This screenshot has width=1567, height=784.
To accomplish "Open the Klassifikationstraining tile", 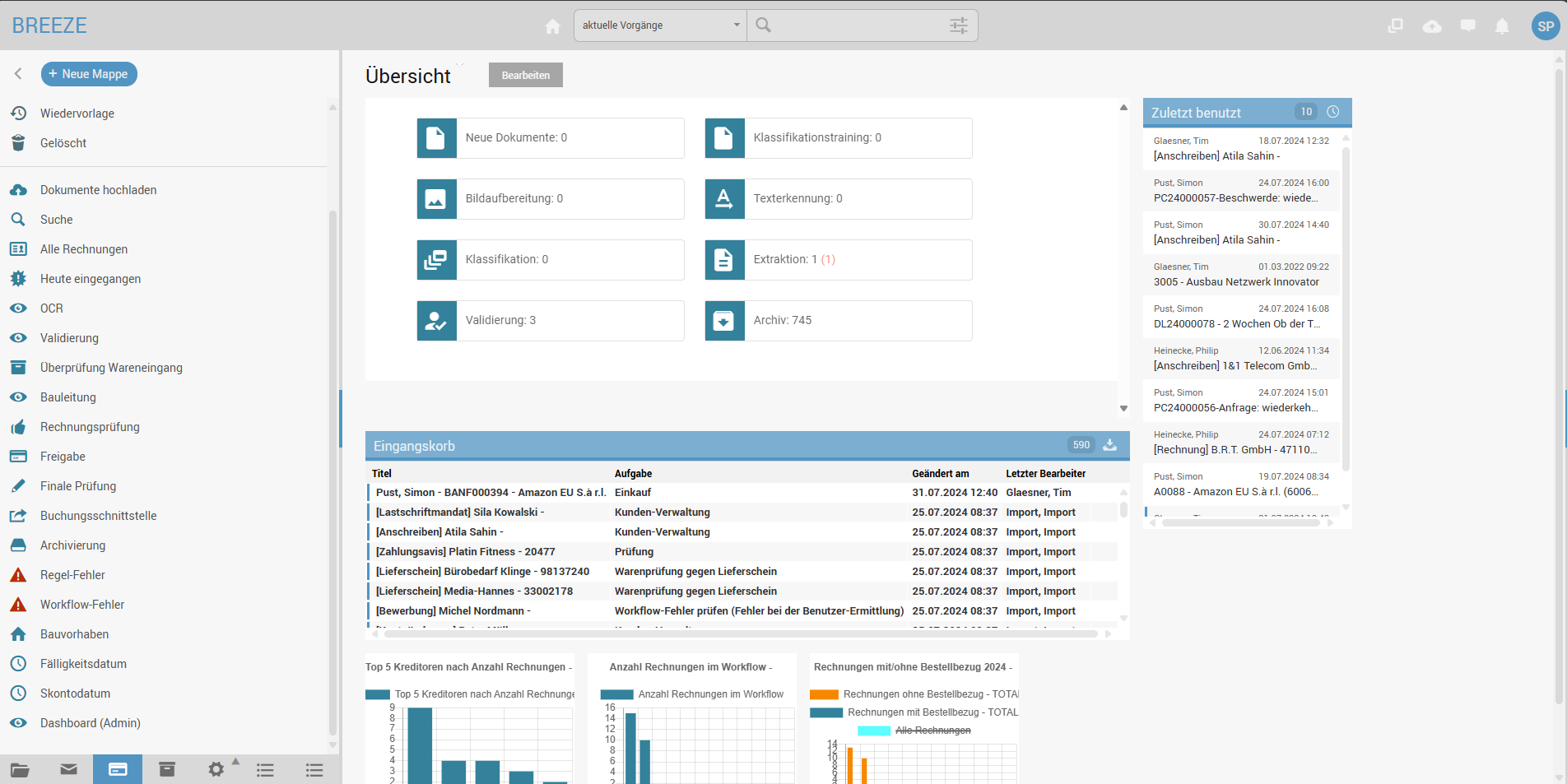I will 839,137.
